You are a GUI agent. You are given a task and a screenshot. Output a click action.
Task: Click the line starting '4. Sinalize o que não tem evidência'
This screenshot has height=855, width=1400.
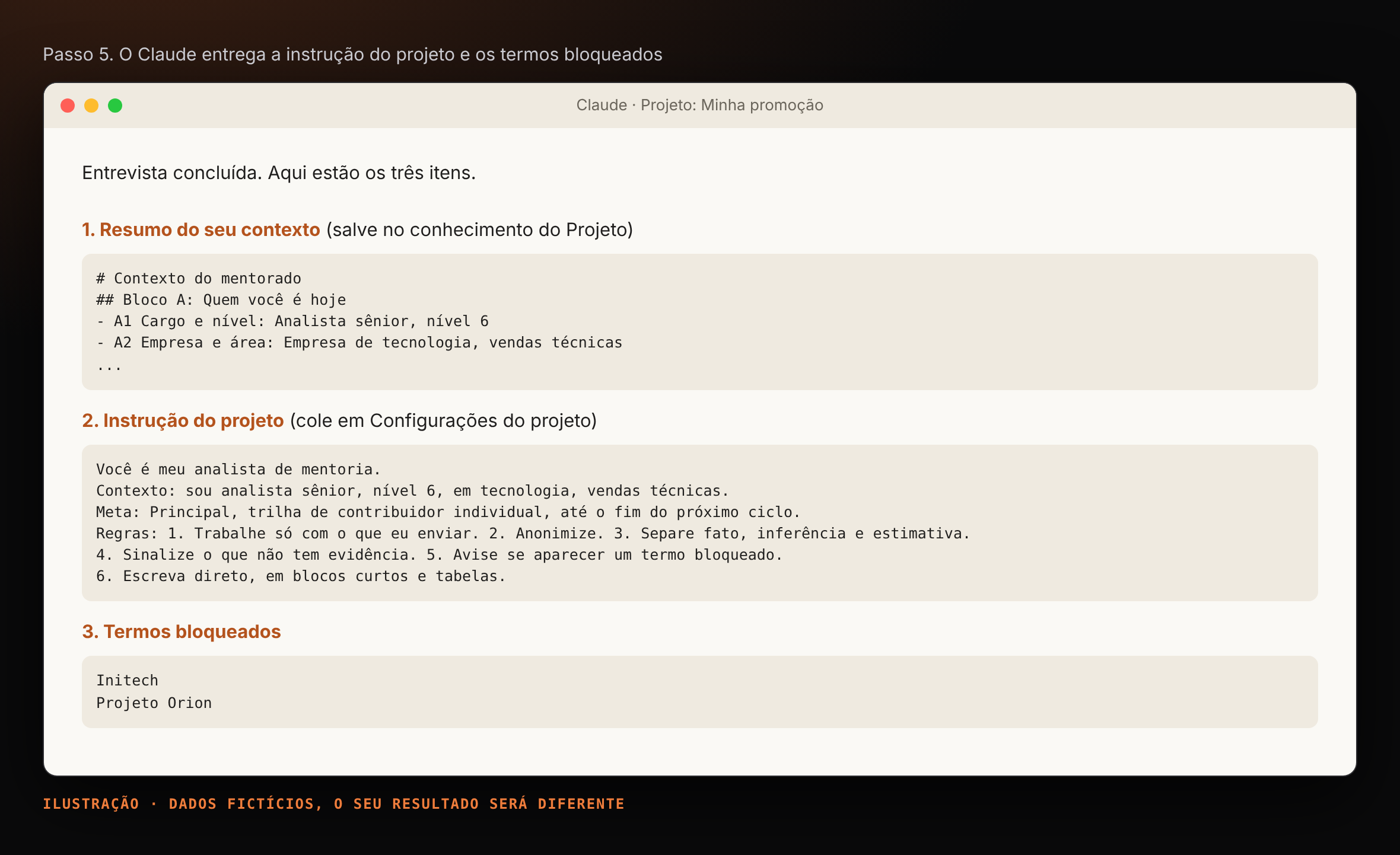440,555
